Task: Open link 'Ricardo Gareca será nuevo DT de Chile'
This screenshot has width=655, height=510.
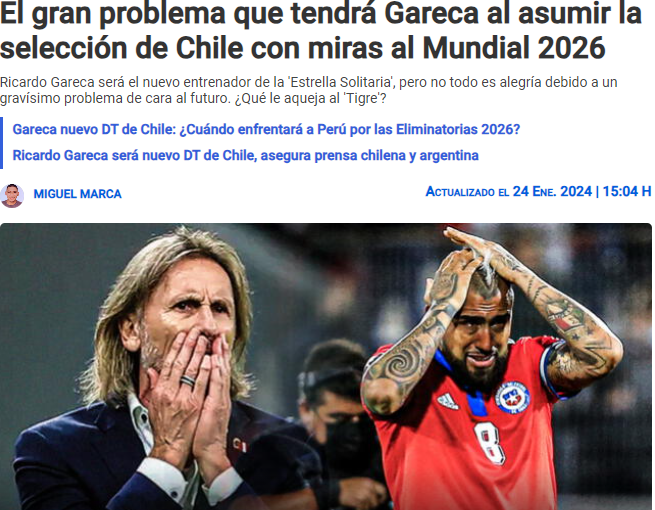Action: coord(245,155)
